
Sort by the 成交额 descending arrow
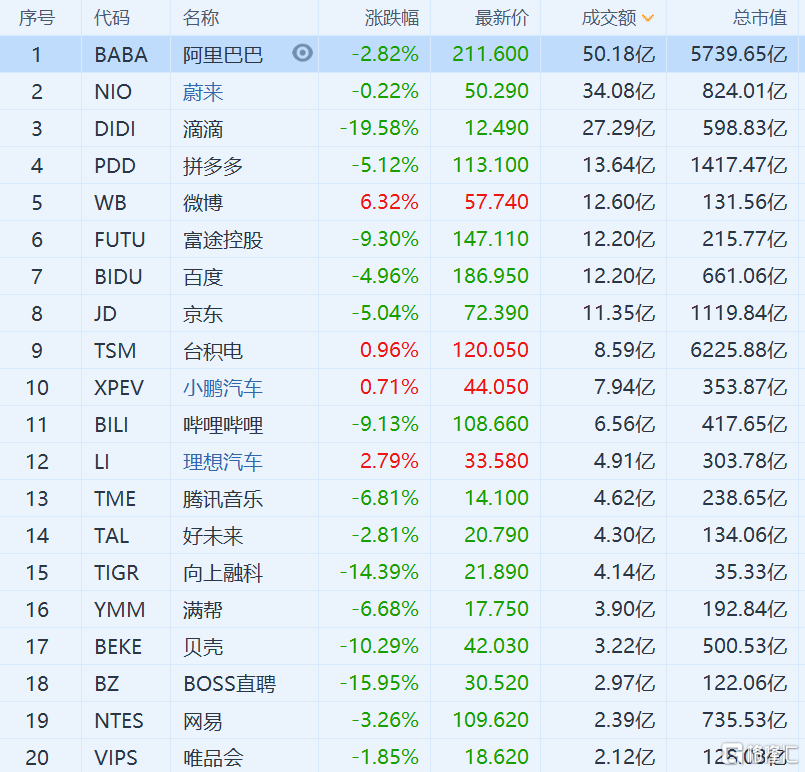648,18
